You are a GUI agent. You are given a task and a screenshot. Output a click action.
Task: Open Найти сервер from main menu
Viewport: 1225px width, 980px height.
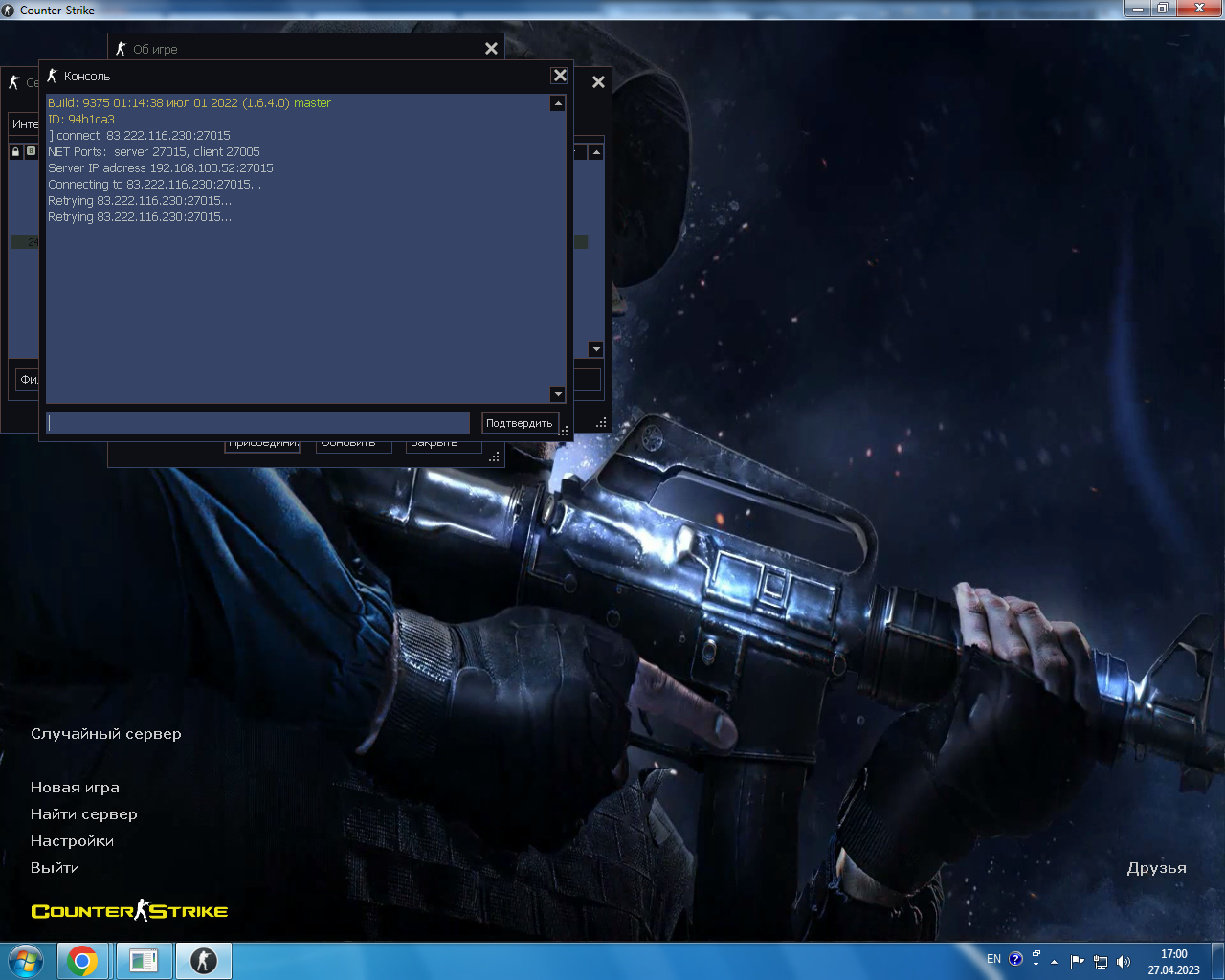point(84,814)
